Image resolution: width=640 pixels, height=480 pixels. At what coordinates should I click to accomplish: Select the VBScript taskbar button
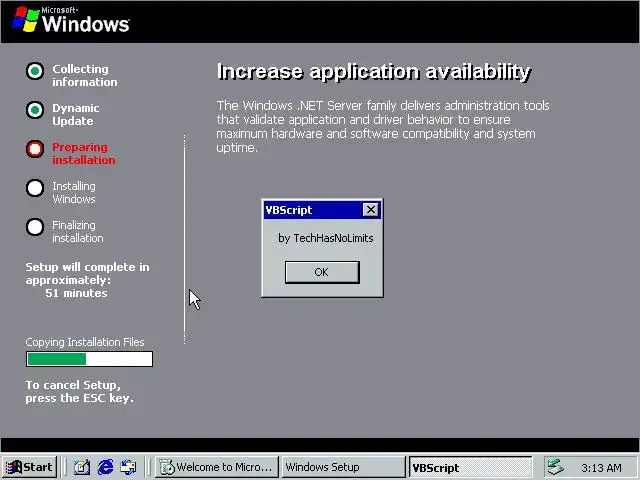[x=471, y=467]
